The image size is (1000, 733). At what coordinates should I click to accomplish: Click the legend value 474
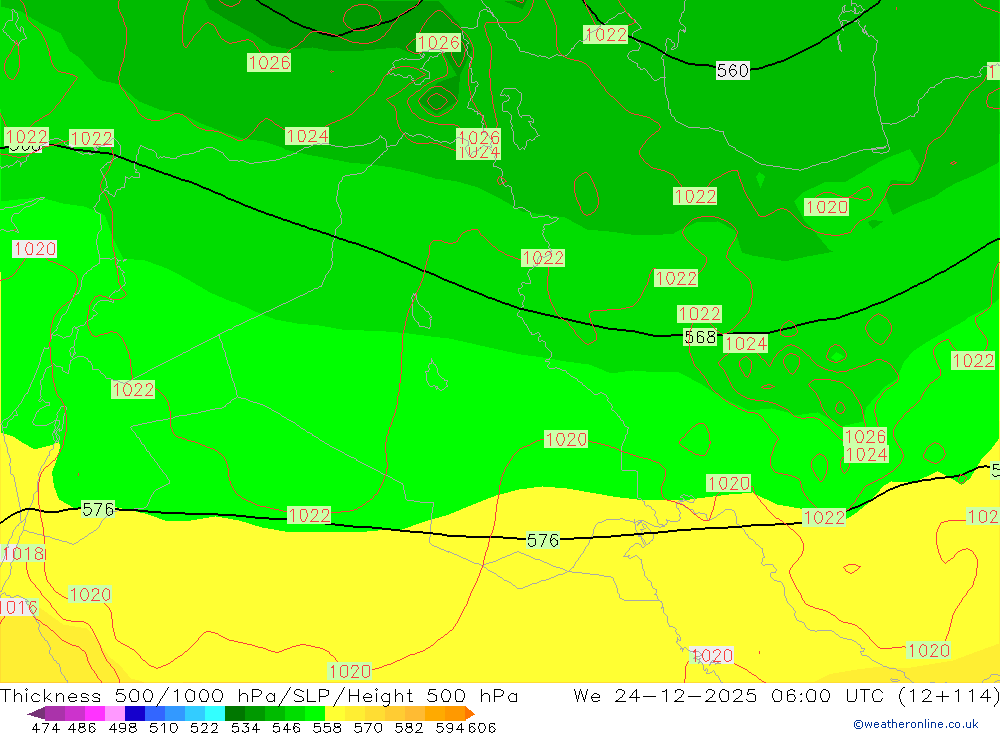[46, 727]
